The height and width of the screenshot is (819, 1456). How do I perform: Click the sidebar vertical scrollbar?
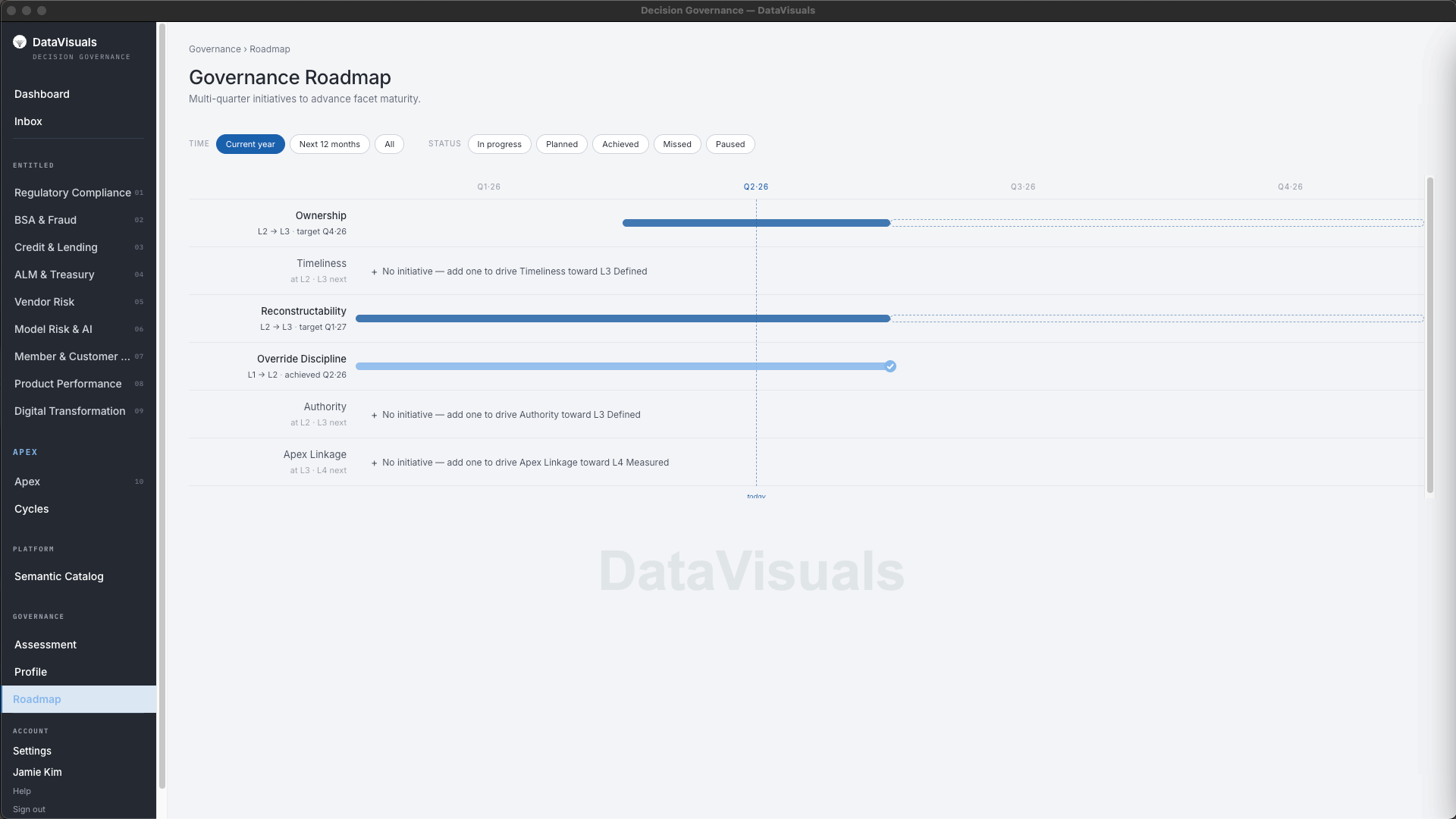coord(162,406)
